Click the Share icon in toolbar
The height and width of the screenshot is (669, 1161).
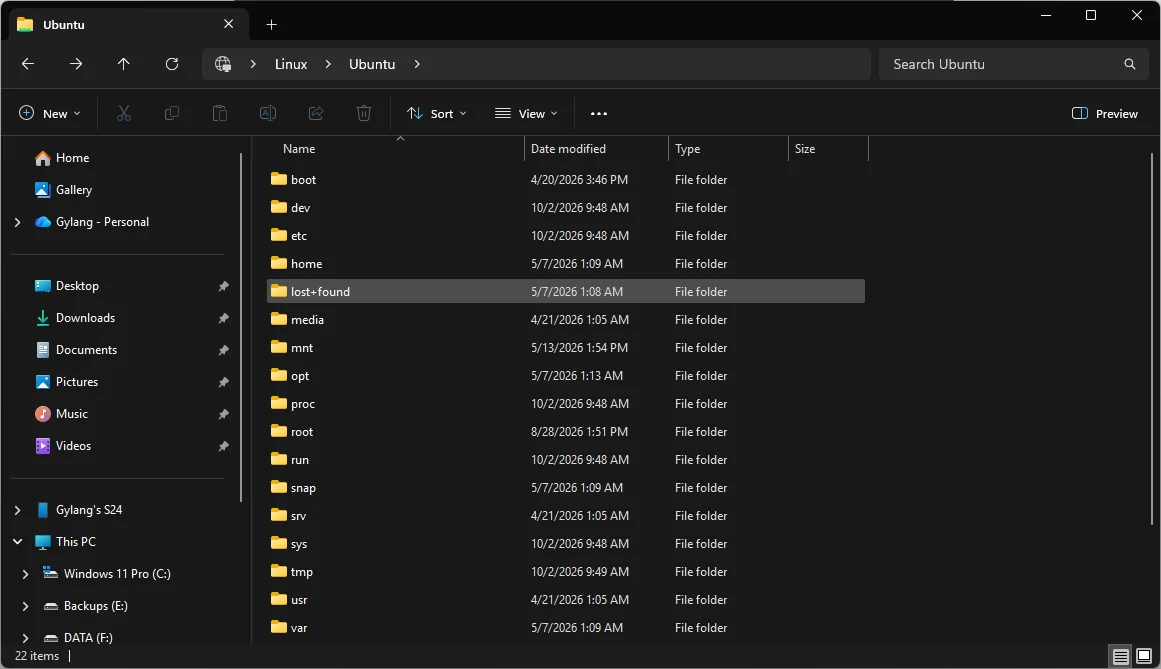click(316, 113)
